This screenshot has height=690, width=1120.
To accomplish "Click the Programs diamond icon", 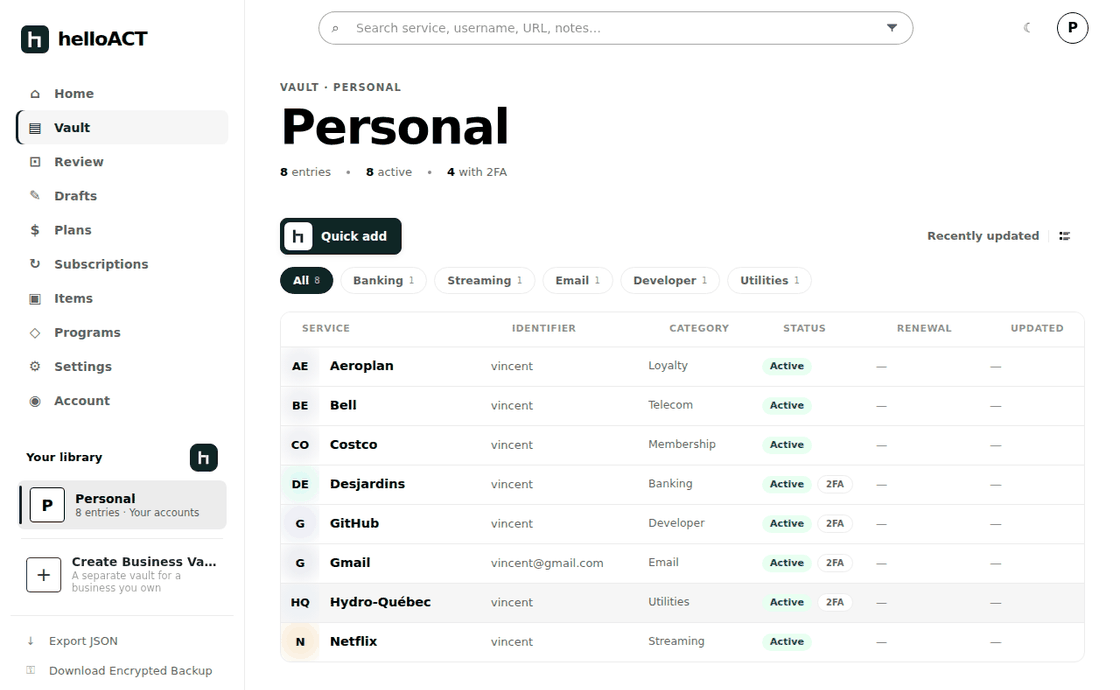I will [35, 333].
